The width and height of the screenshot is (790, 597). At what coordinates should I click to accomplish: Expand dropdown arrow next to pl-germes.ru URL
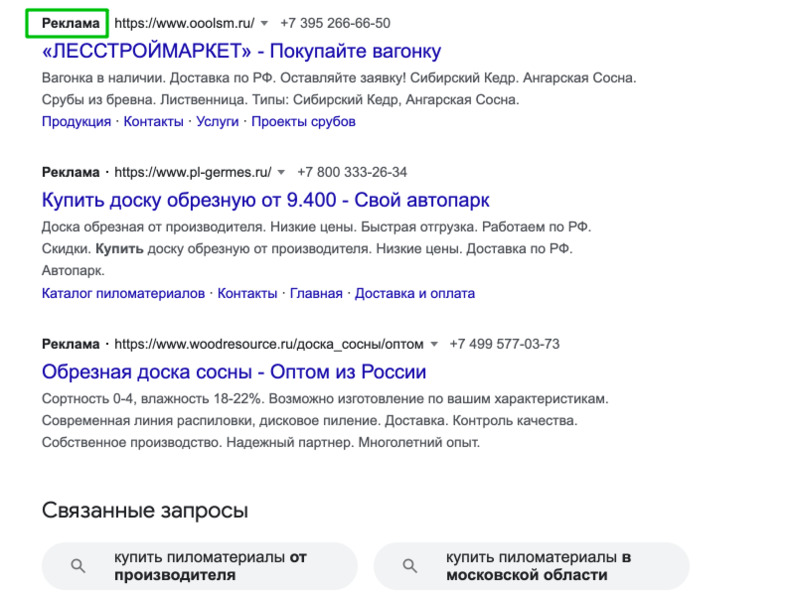(x=281, y=173)
